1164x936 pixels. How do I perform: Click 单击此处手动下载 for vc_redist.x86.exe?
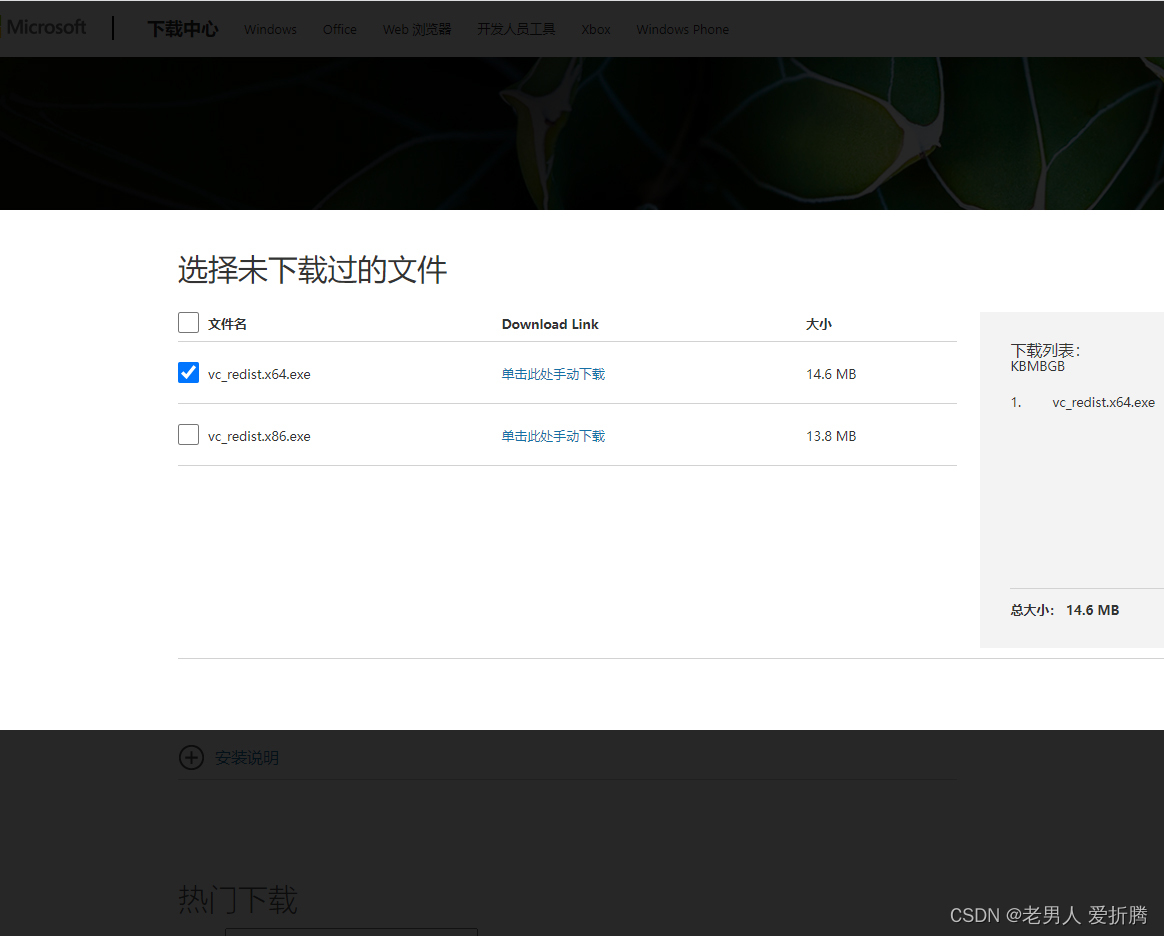(553, 435)
